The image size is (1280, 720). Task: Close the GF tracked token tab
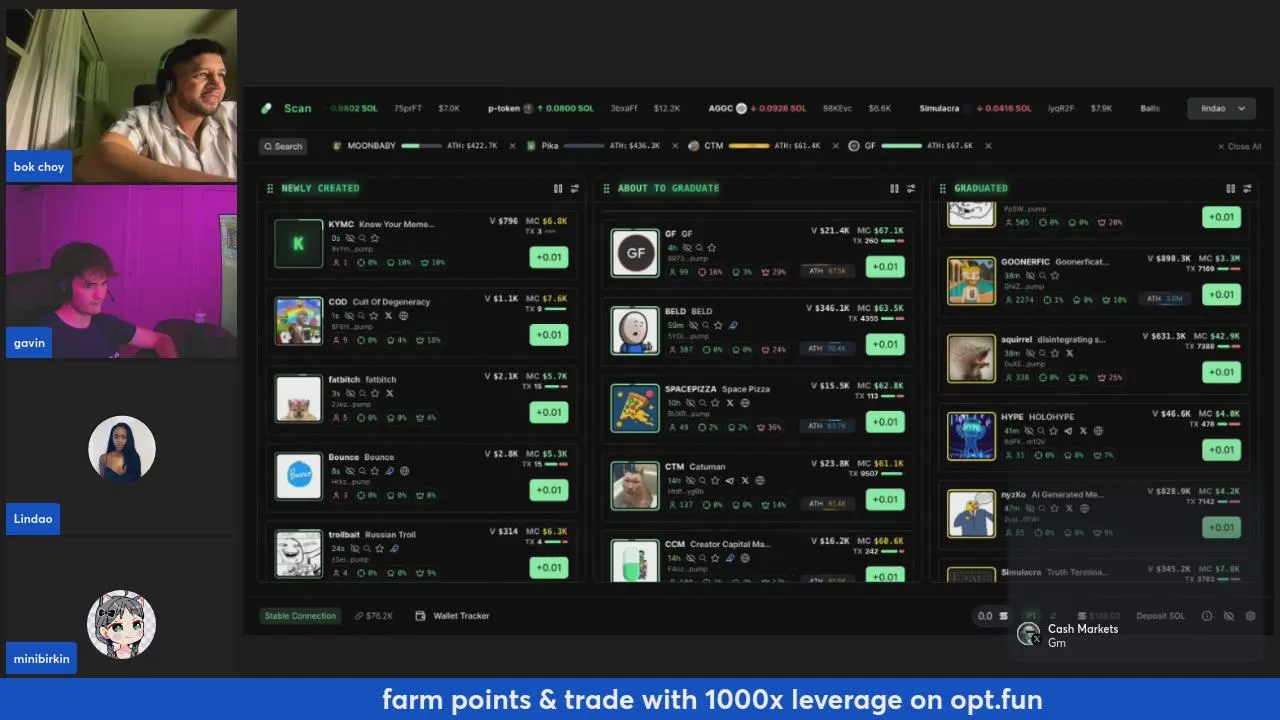(988, 146)
